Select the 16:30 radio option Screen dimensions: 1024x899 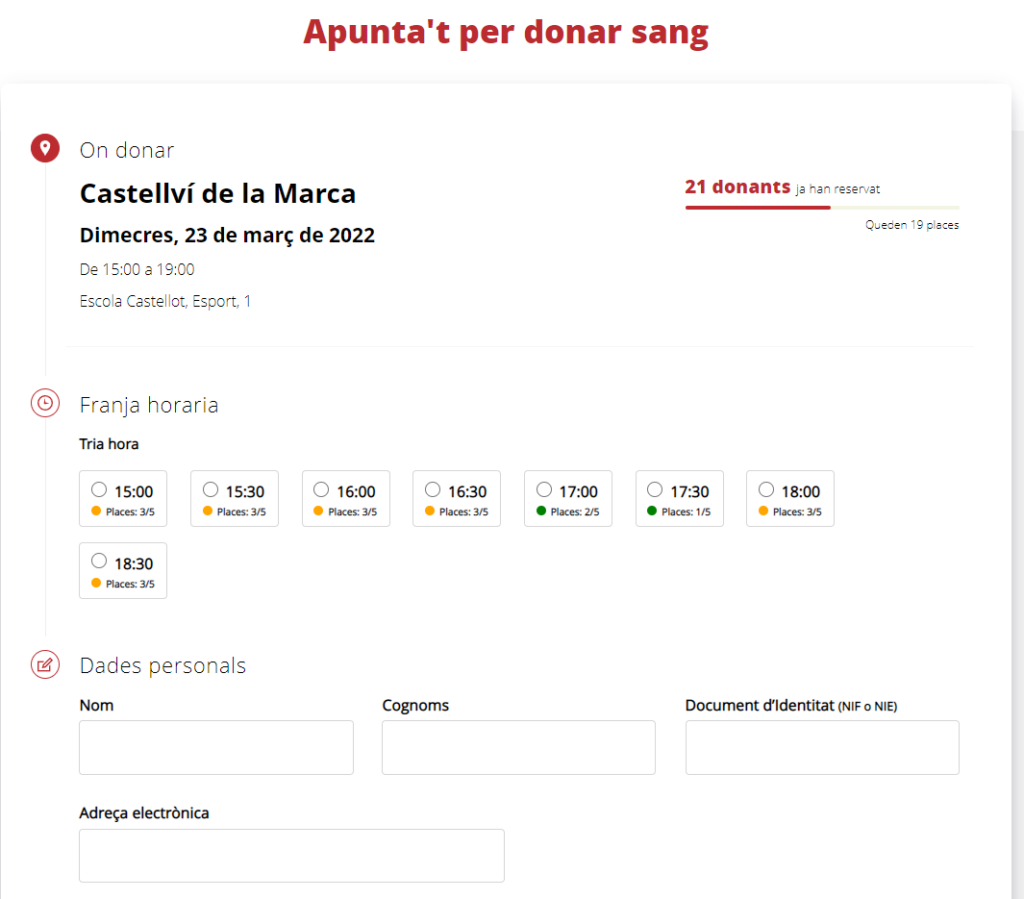pos(432,490)
